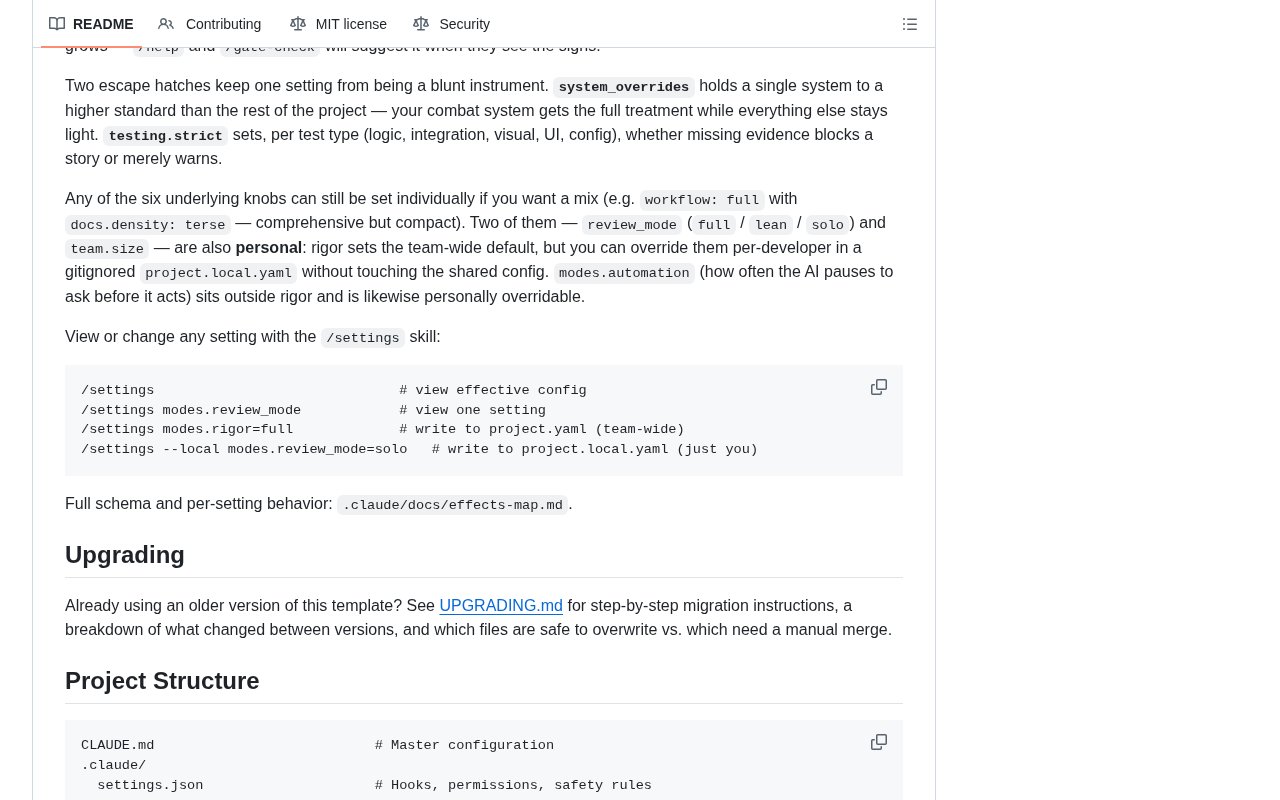Click the Project Structure heading

click(162, 681)
